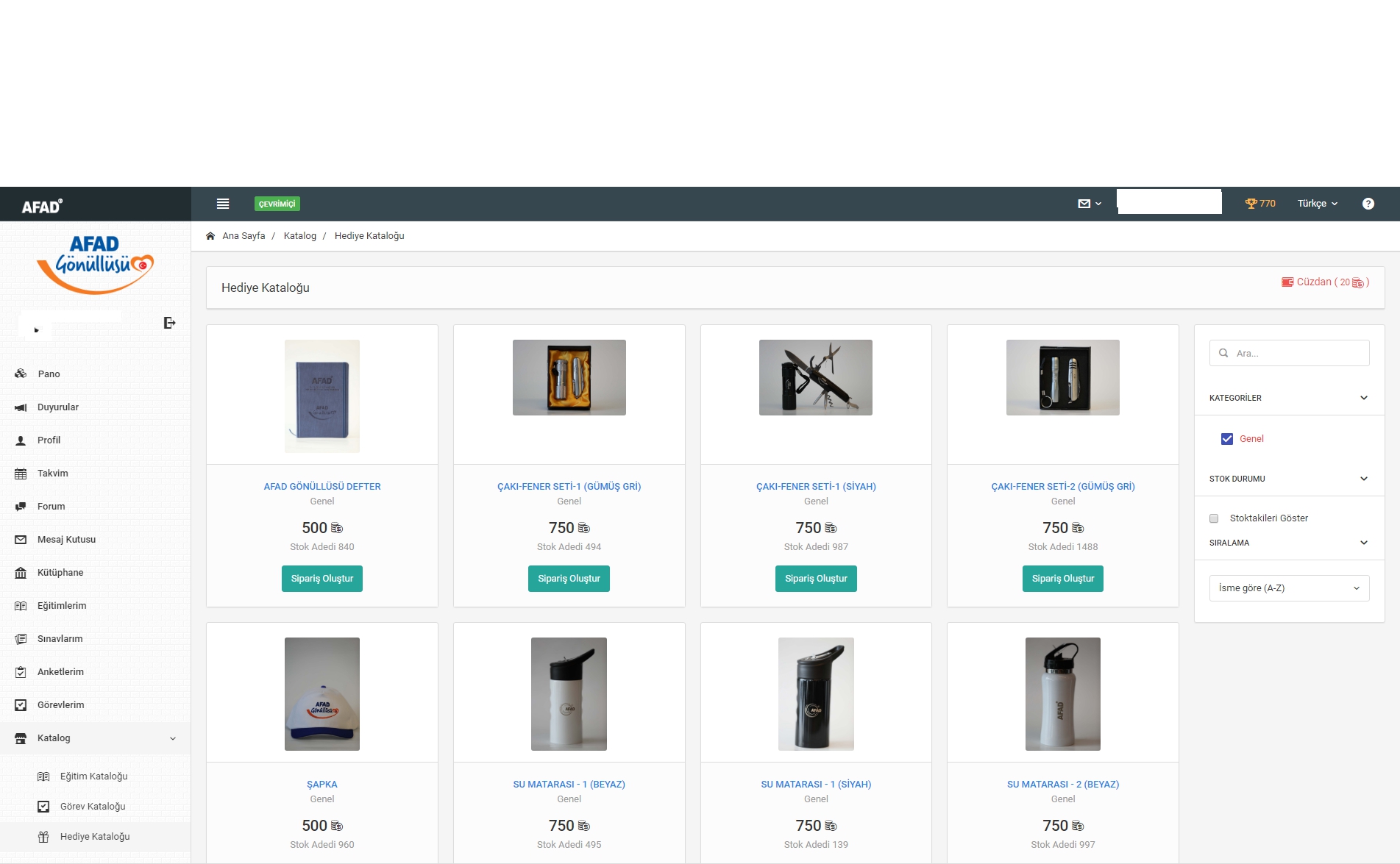Open SU MATARASI - 2 (BEYAZ) title link
1400x864 pixels.
tap(1063, 785)
